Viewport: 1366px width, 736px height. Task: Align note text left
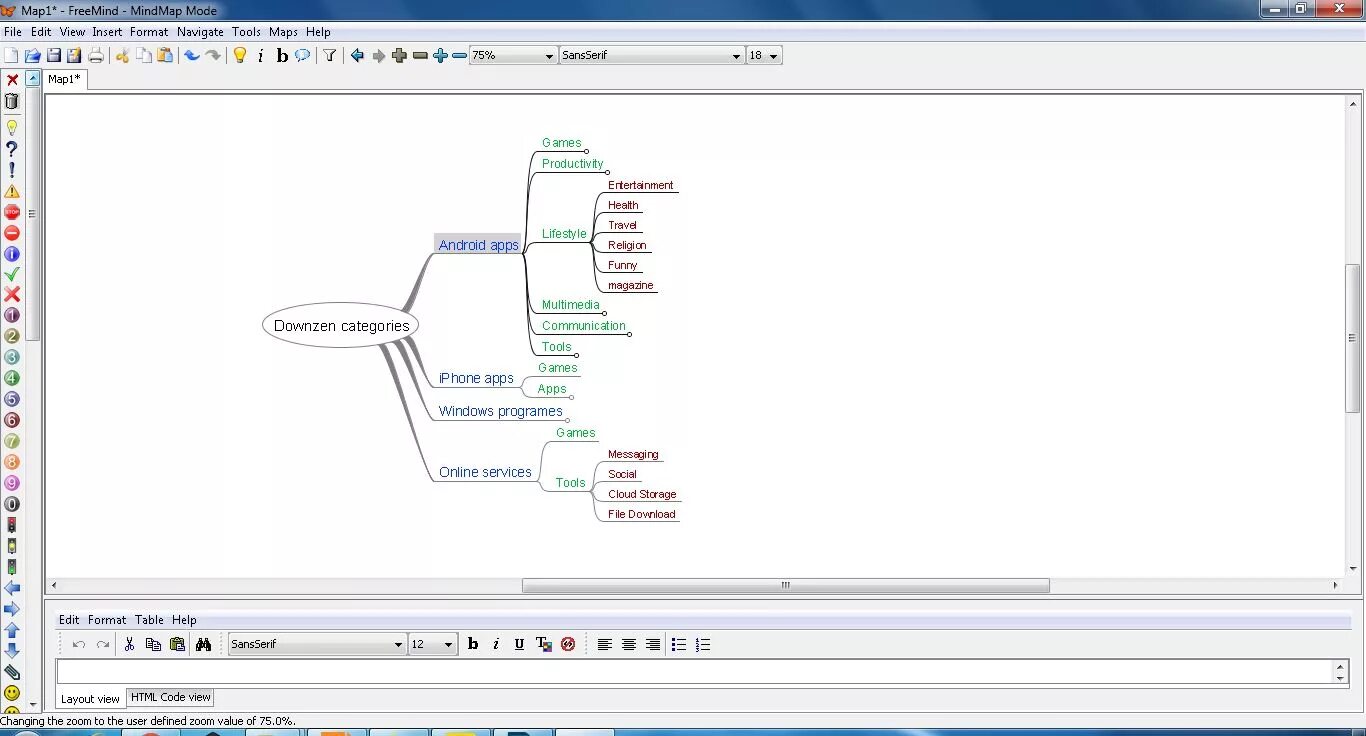[x=605, y=645]
